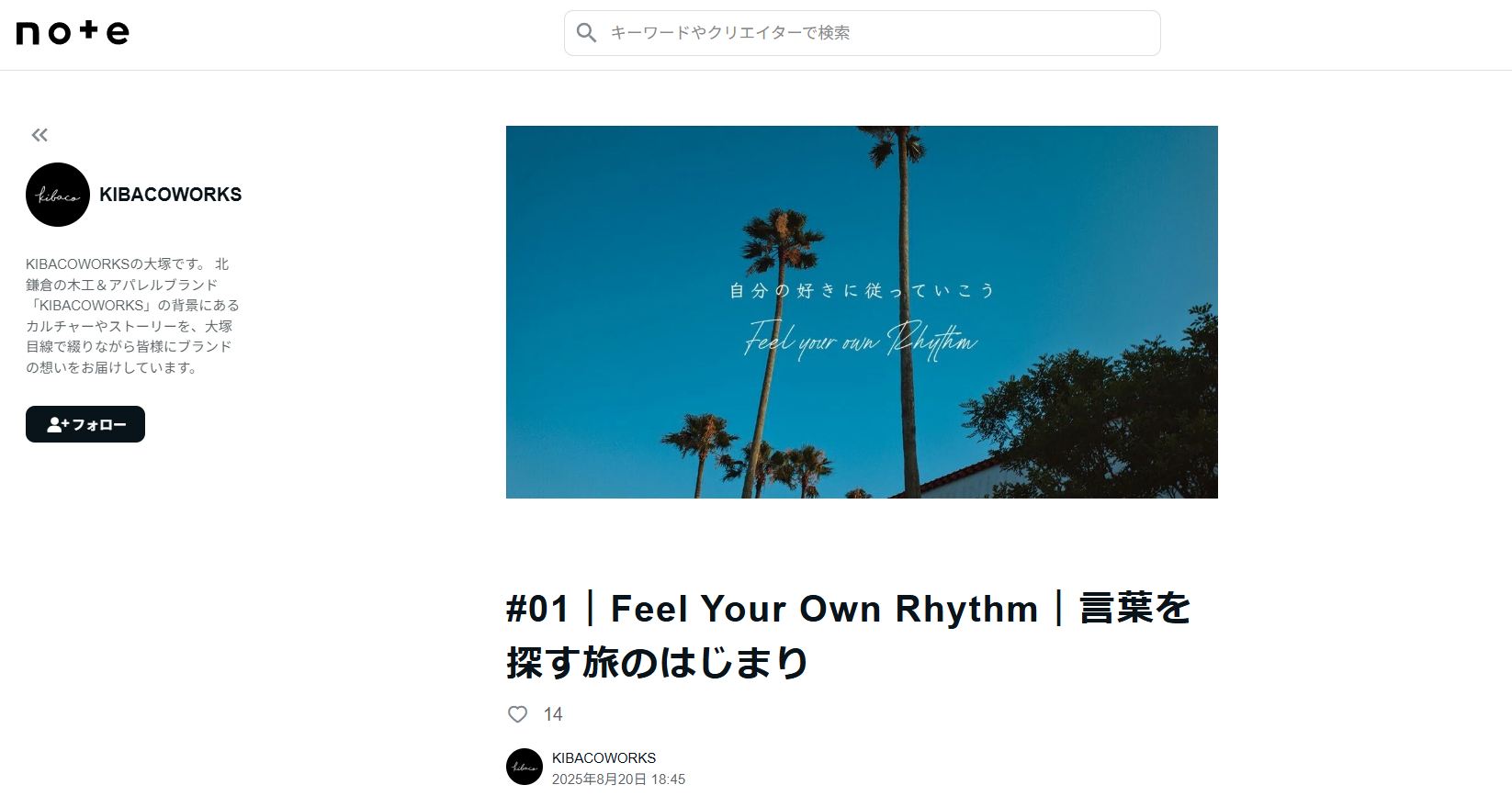This screenshot has height=796, width=1512.
Task: Click the note logo in the header
Action: coord(73,32)
